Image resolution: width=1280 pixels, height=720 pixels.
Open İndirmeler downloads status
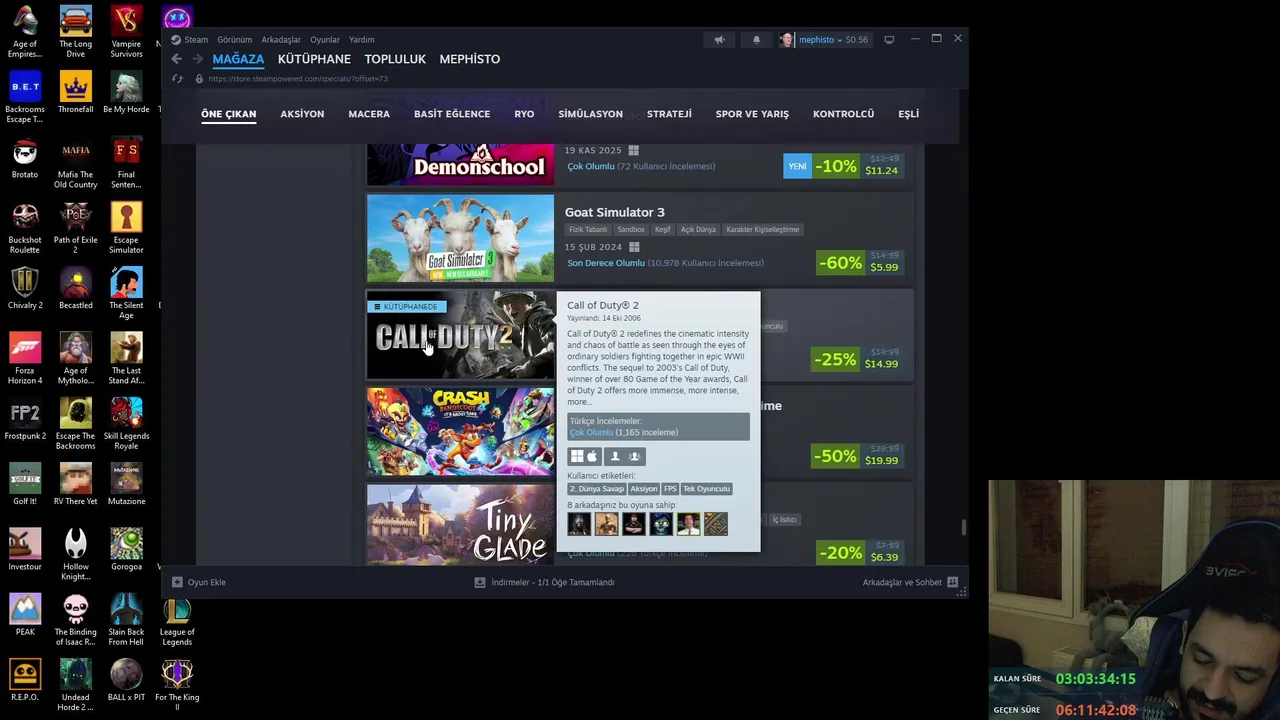point(544,582)
